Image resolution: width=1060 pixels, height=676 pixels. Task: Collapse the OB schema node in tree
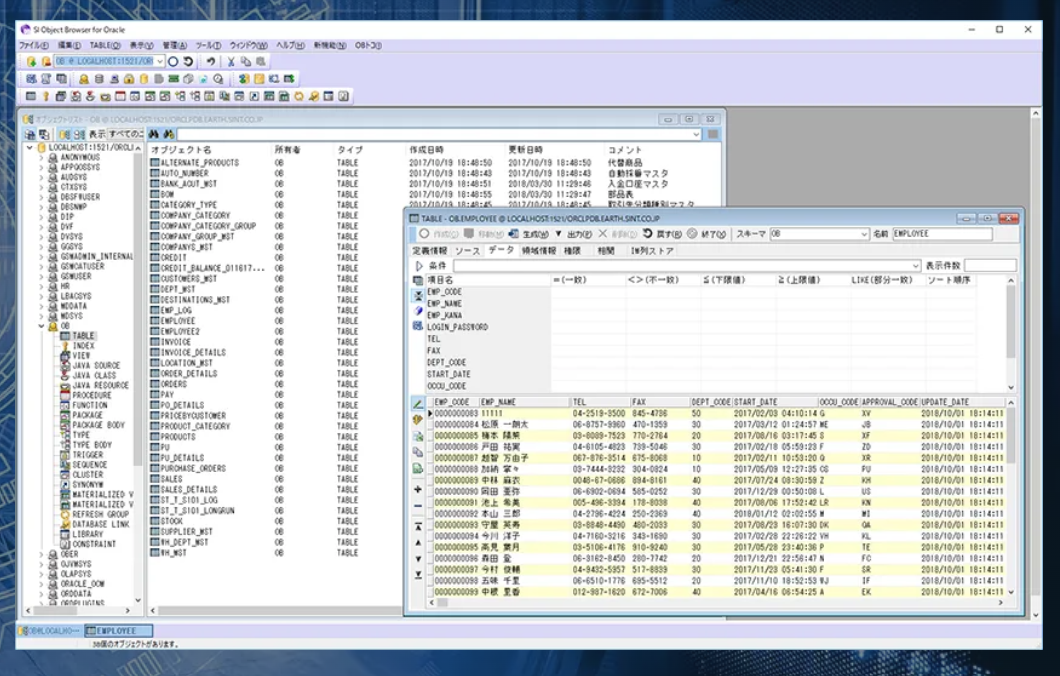pos(42,326)
